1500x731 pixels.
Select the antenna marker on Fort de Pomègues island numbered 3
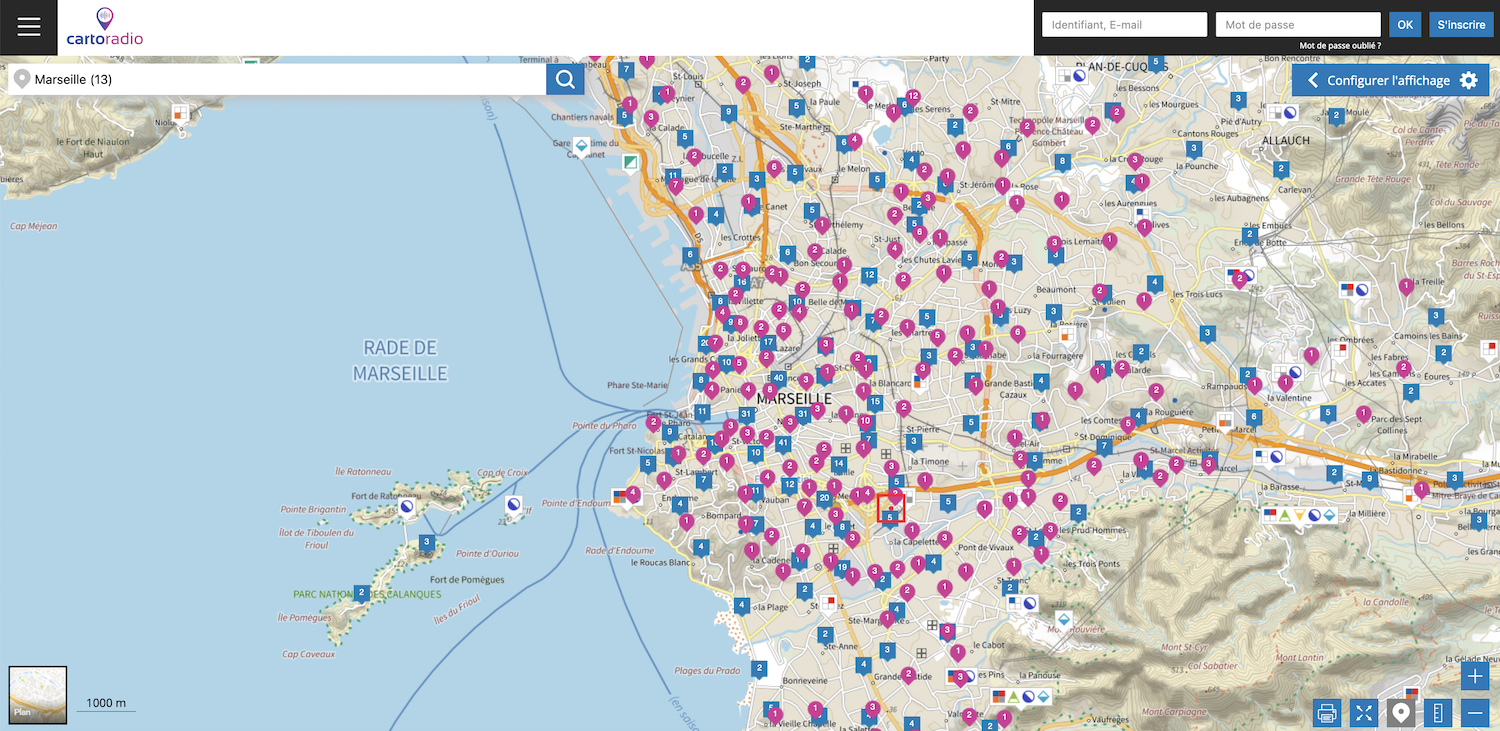point(427,543)
